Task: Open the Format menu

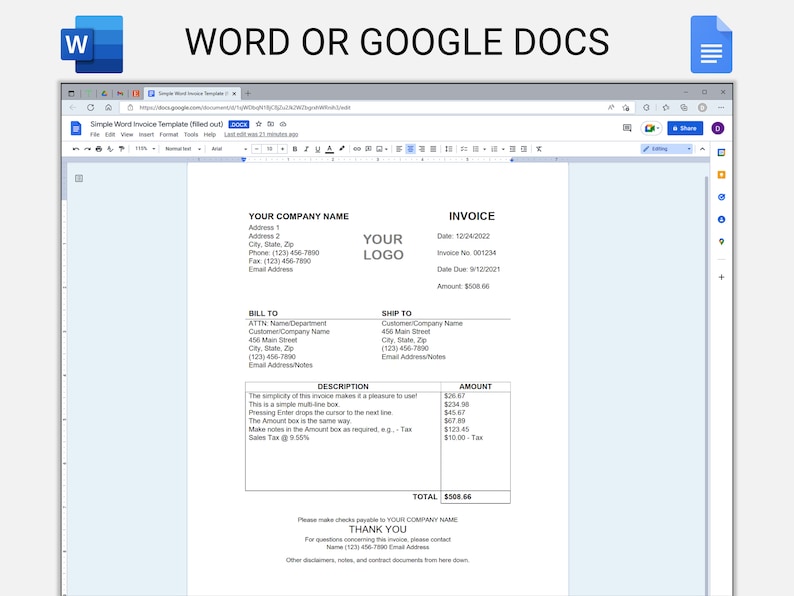Action: [x=169, y=135]
